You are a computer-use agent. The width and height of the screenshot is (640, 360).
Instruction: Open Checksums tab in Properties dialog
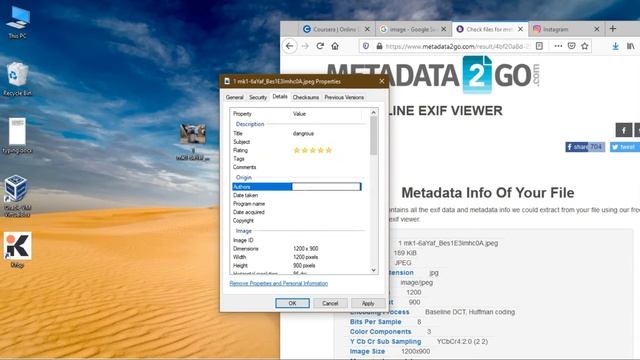point(306,98)
